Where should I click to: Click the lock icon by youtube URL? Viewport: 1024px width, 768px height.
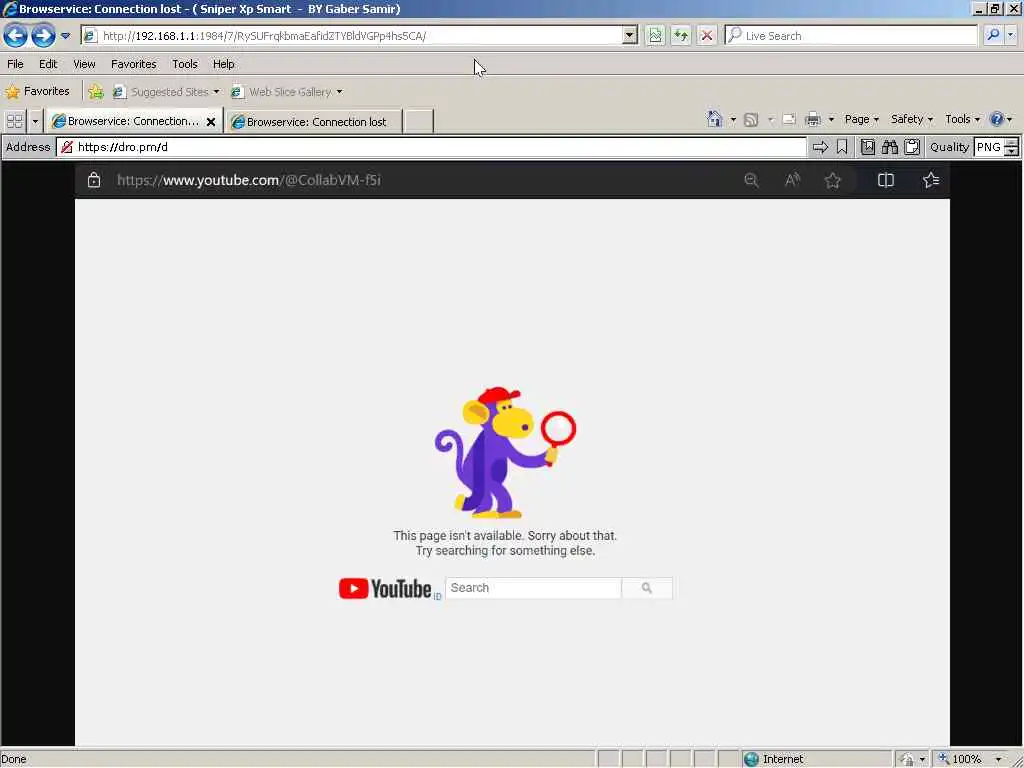pyautogui.click(x=94, y=180)
